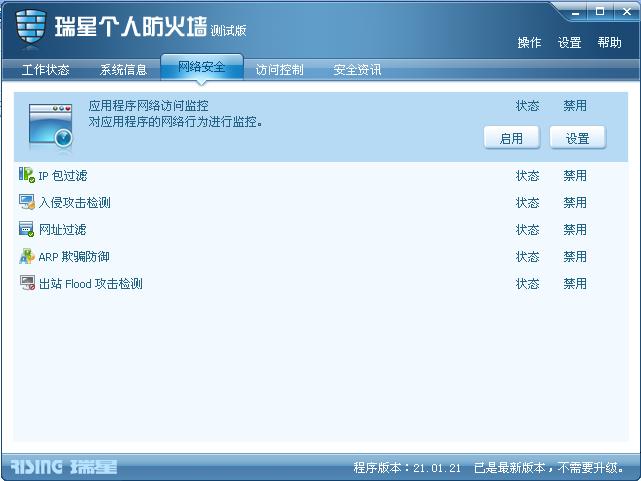The height and width of the screenshot is (481, 641).
Task: Click 禁用 status of 应用程序网络访问监控
Action: coord(575,106)
